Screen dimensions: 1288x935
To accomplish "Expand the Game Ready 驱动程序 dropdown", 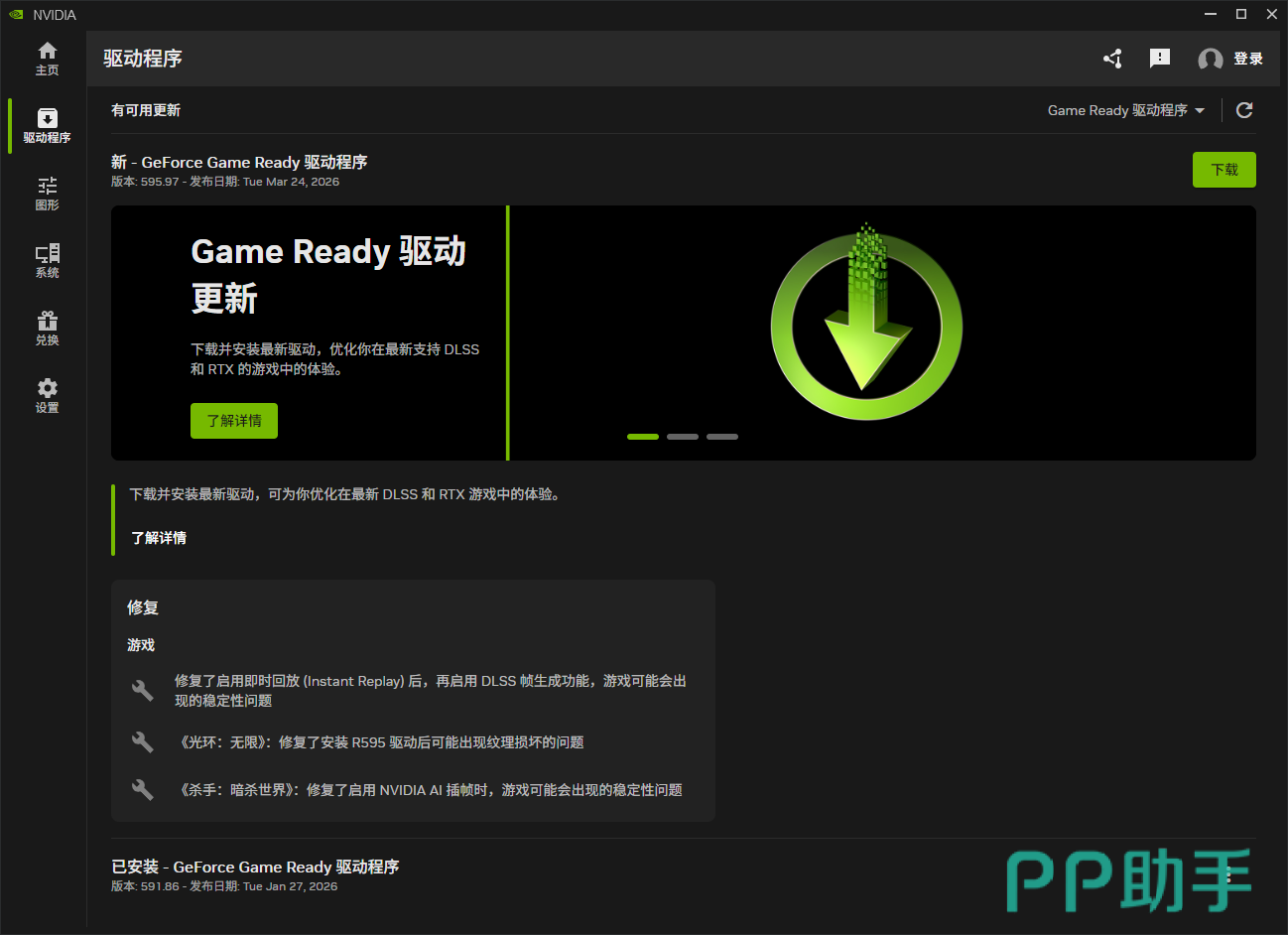I will click(1126, 110).
